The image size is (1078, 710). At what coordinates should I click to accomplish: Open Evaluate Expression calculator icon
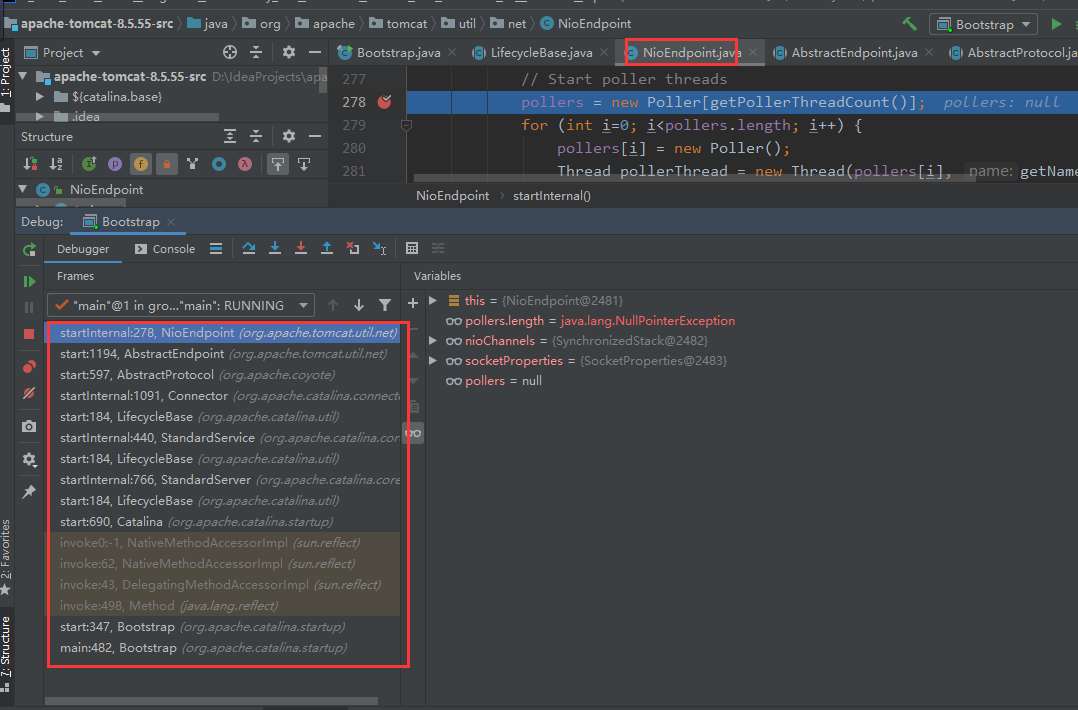tap(412, 249)
